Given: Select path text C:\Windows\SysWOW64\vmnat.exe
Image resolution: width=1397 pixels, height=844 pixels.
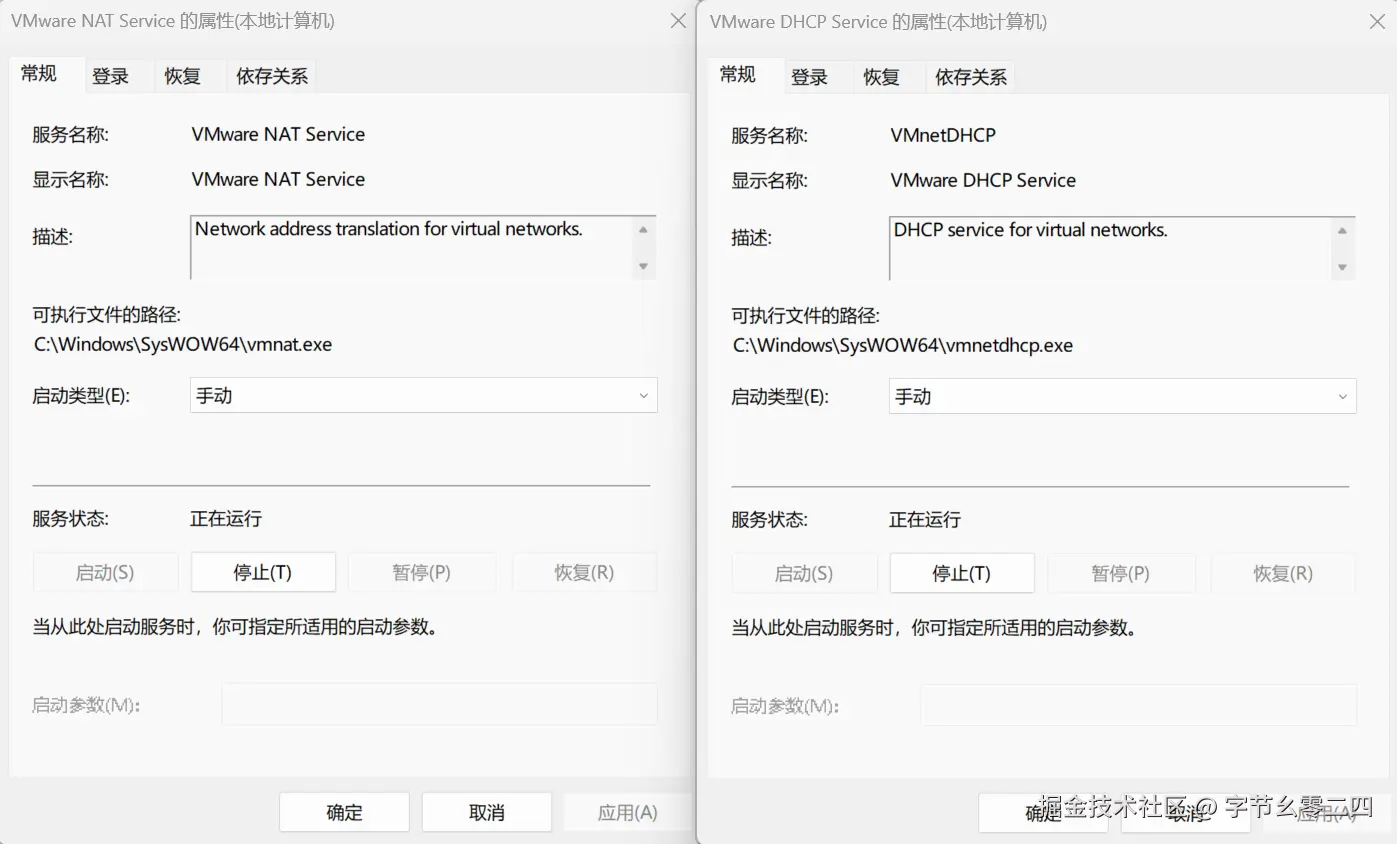Looking at the screenshot, I should [183, 344].
